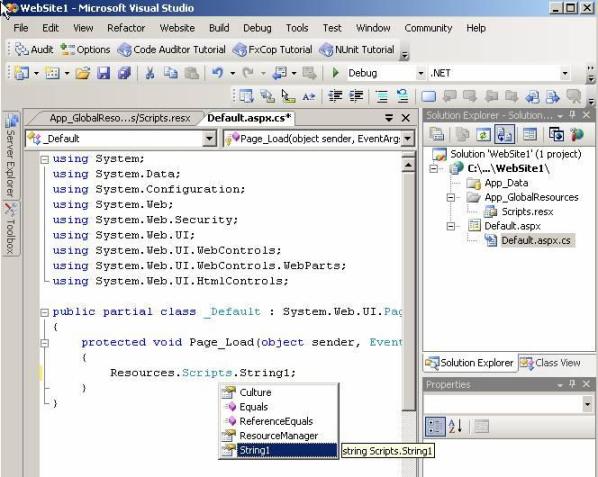Toggle Alphabetical sort in Properties panel
This screenshot has width=598, height=477.
(456, 426)
